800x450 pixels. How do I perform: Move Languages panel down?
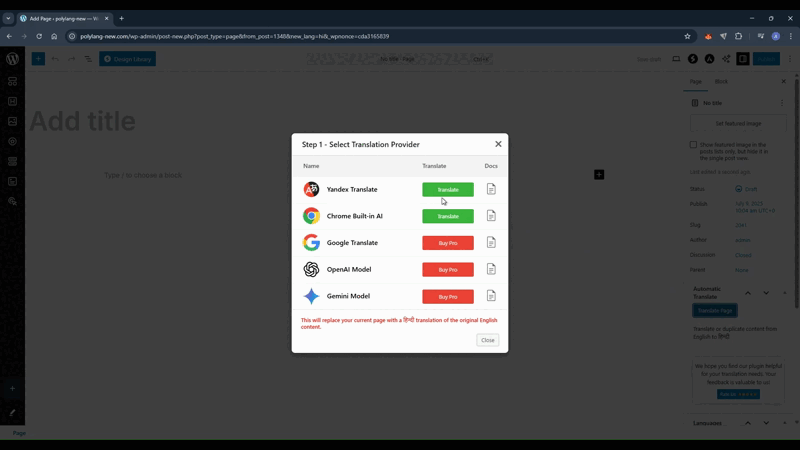tap(766, 423)
